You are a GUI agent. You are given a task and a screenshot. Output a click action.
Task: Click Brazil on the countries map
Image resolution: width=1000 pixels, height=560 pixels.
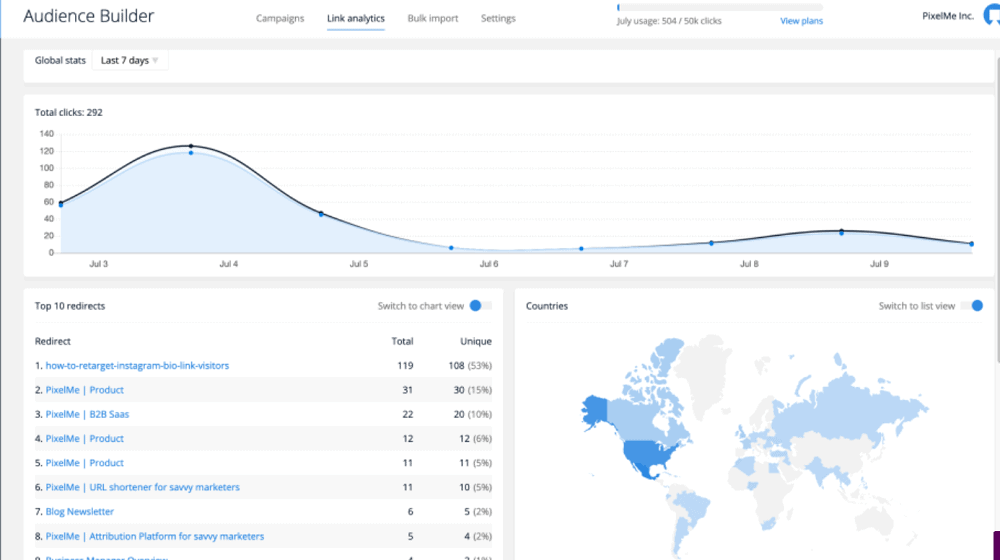pyautogui.click(x=696, y=507)
